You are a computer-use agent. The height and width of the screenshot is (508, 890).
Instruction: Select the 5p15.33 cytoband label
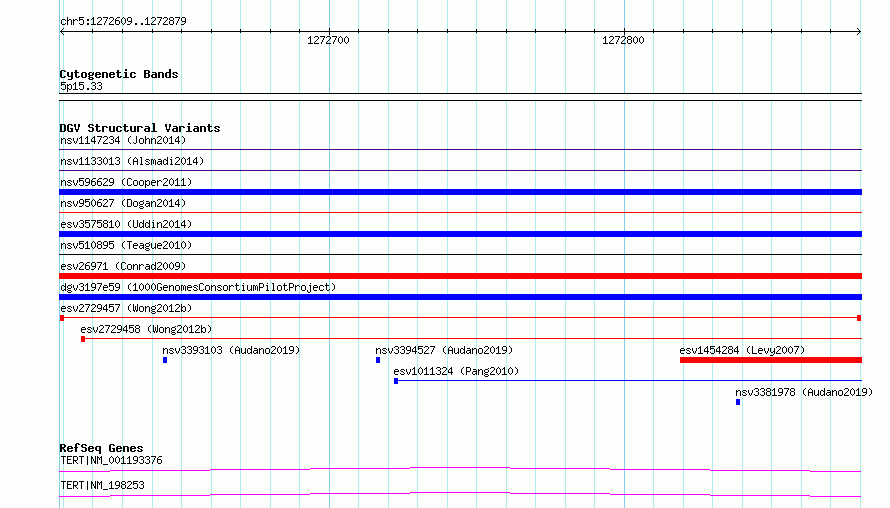(81, 86)
